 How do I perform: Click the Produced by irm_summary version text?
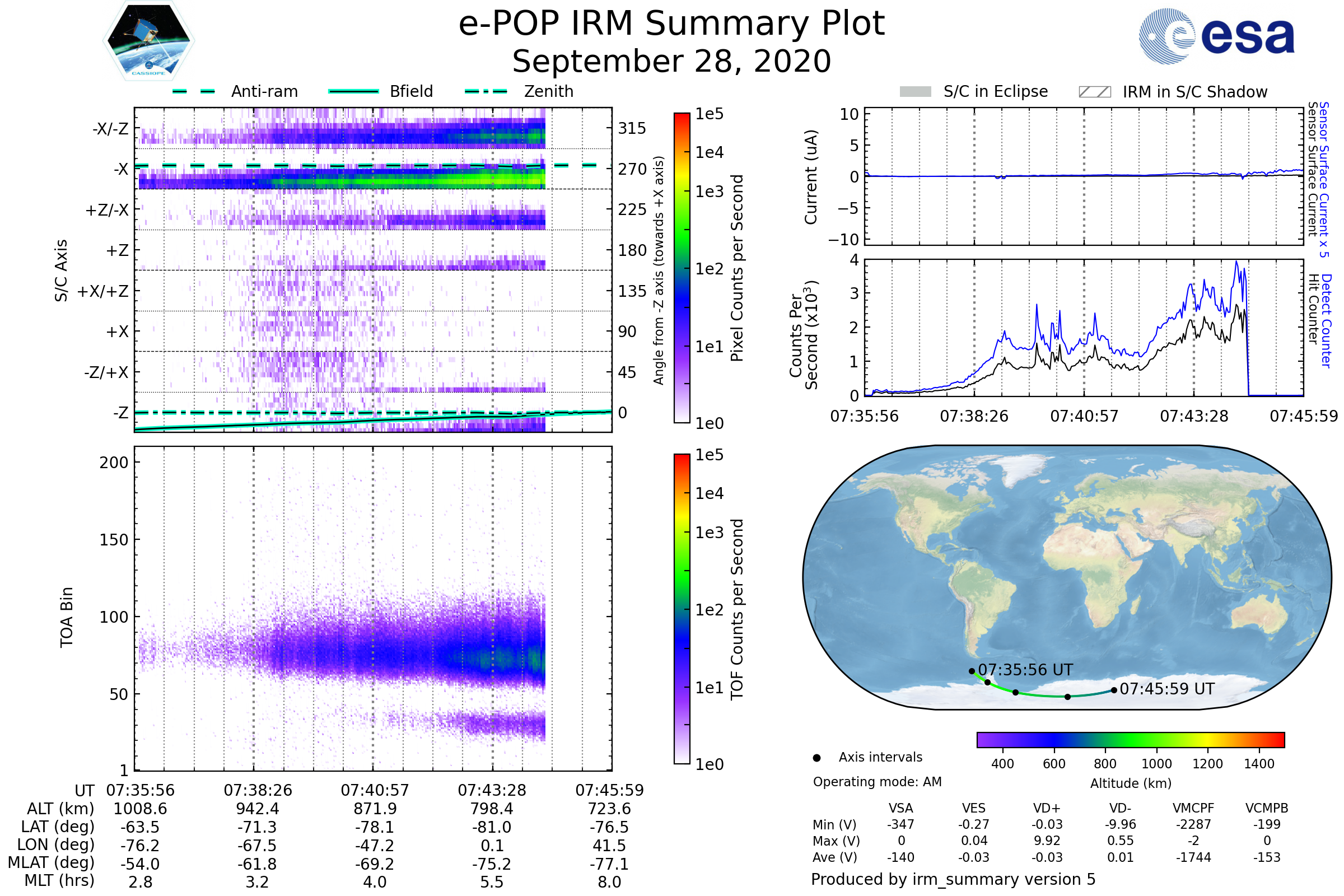953,879
